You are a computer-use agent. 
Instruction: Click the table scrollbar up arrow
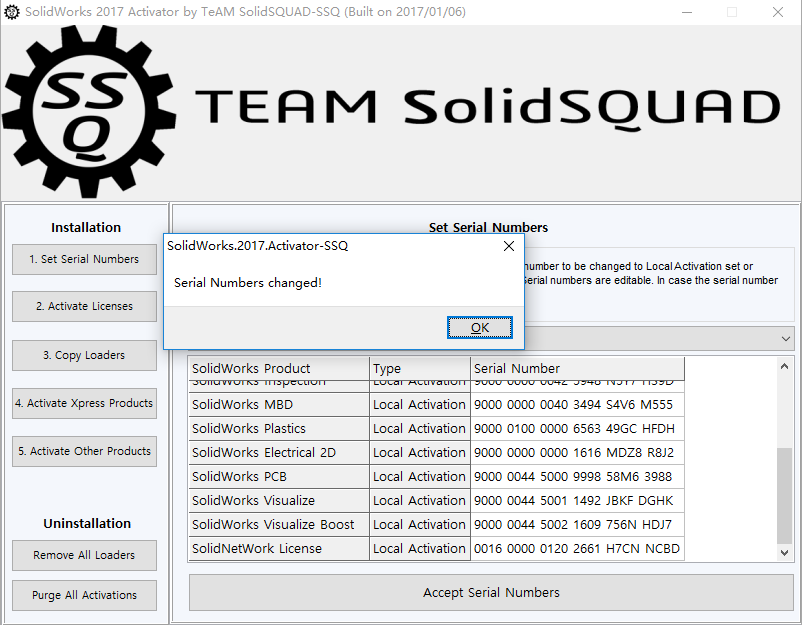785,366
